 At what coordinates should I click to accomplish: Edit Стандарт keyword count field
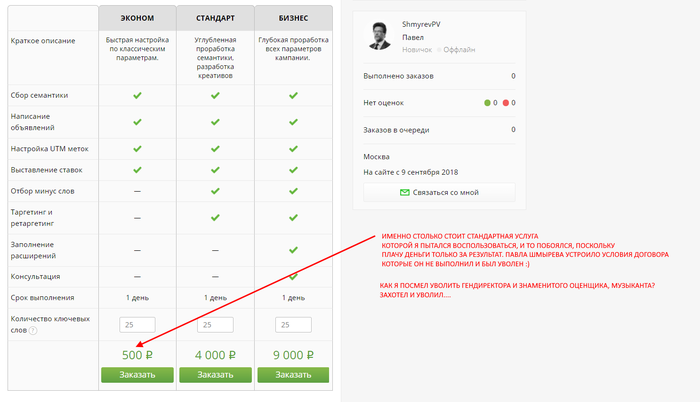(x=215, y=325)
